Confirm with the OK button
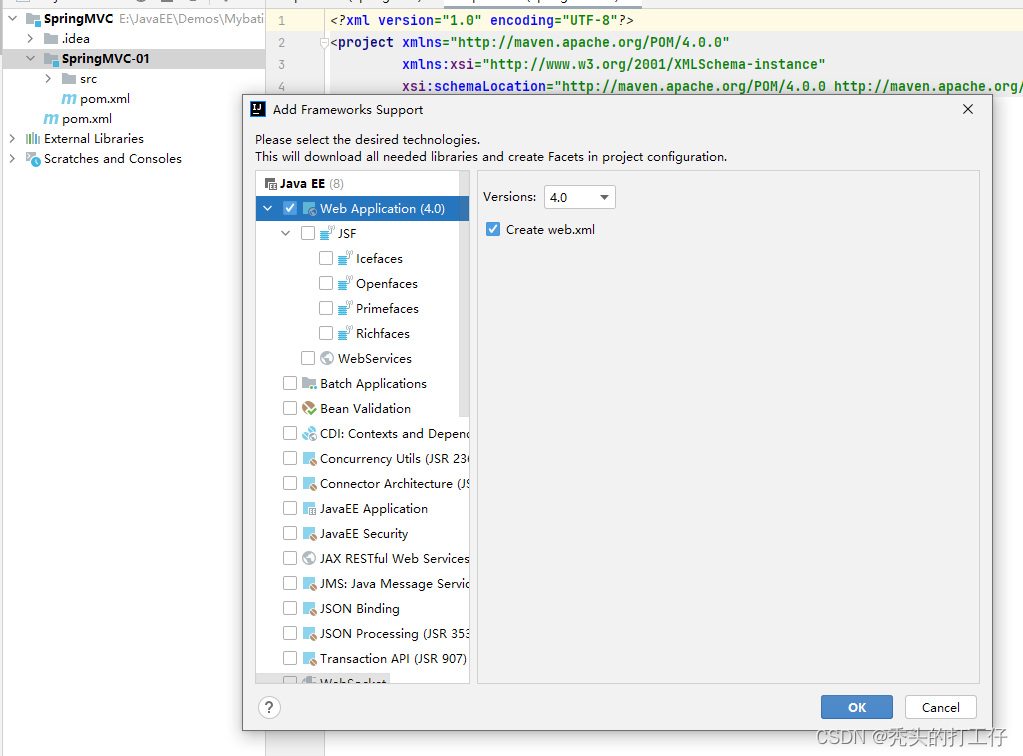Image resolution: width=1023 pixels, height=756 pixels. pos(857,707)
